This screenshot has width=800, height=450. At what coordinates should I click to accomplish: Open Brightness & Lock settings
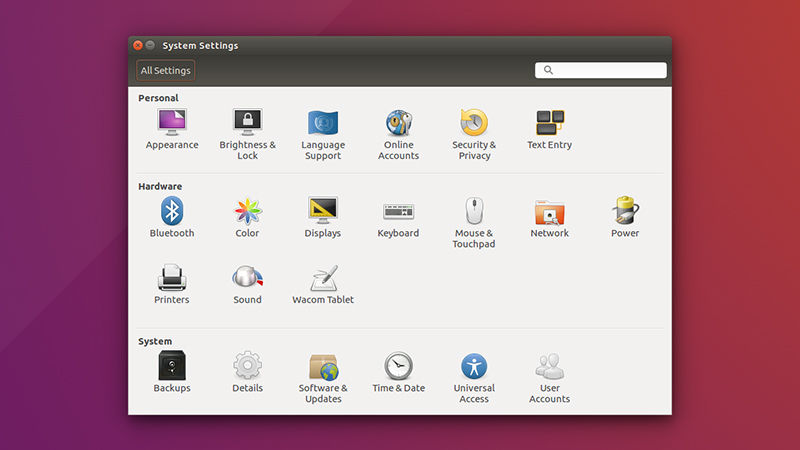pos(247,123)
